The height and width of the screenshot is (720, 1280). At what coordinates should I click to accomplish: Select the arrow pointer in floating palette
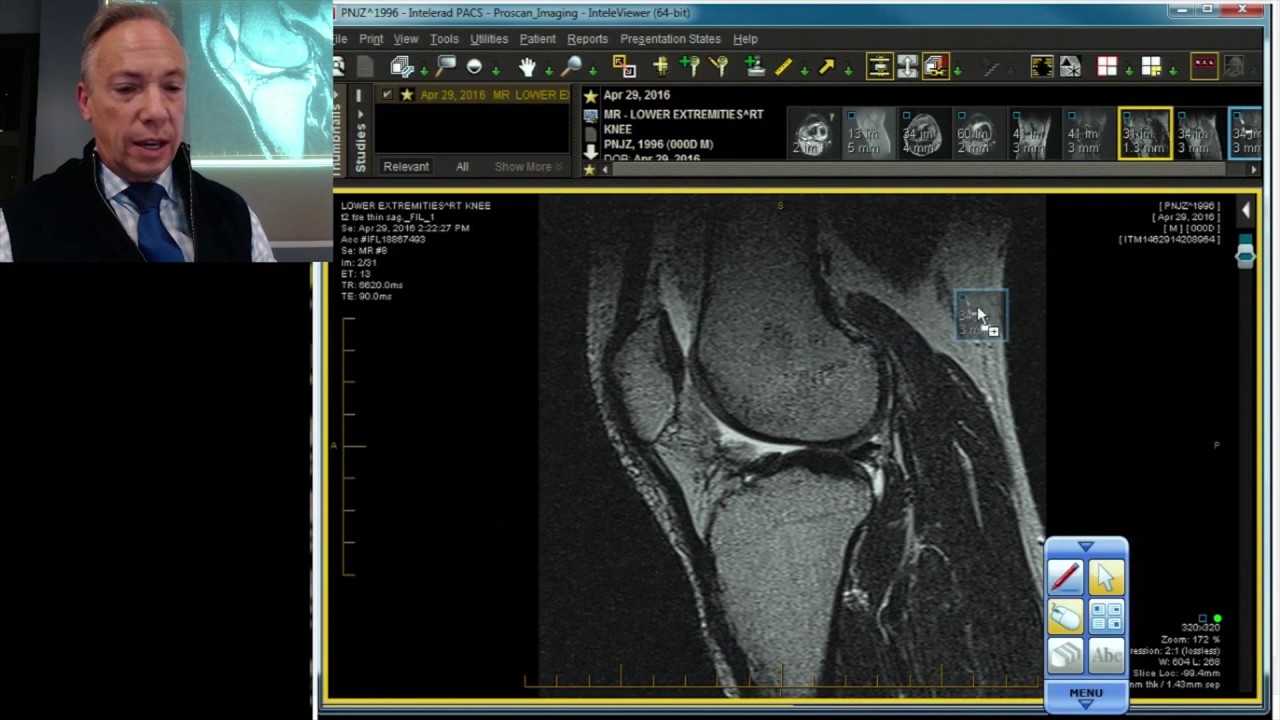(x=1106, y=577)
